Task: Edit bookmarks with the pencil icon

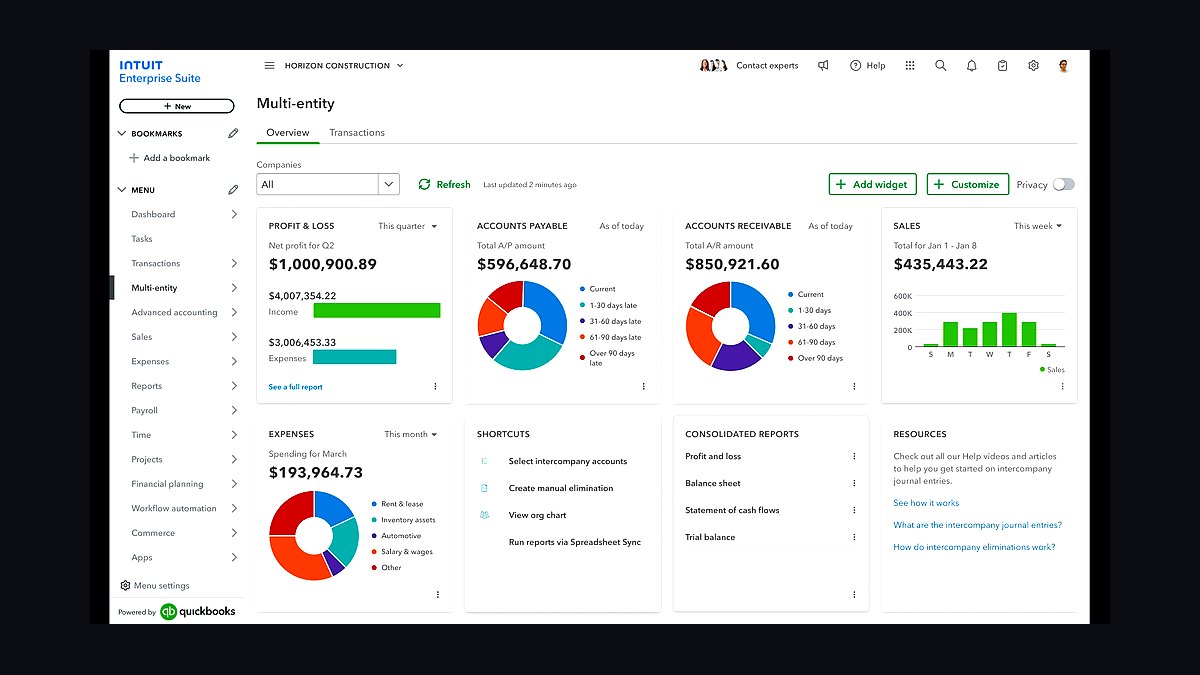Action: click(233, 133)
